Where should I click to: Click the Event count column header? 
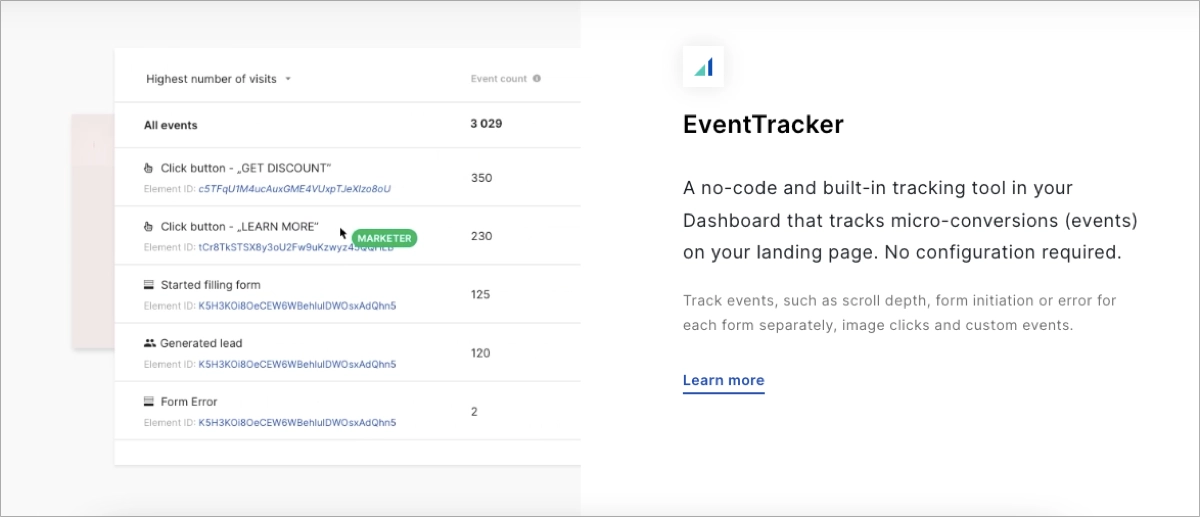click(x=498, y=79)
